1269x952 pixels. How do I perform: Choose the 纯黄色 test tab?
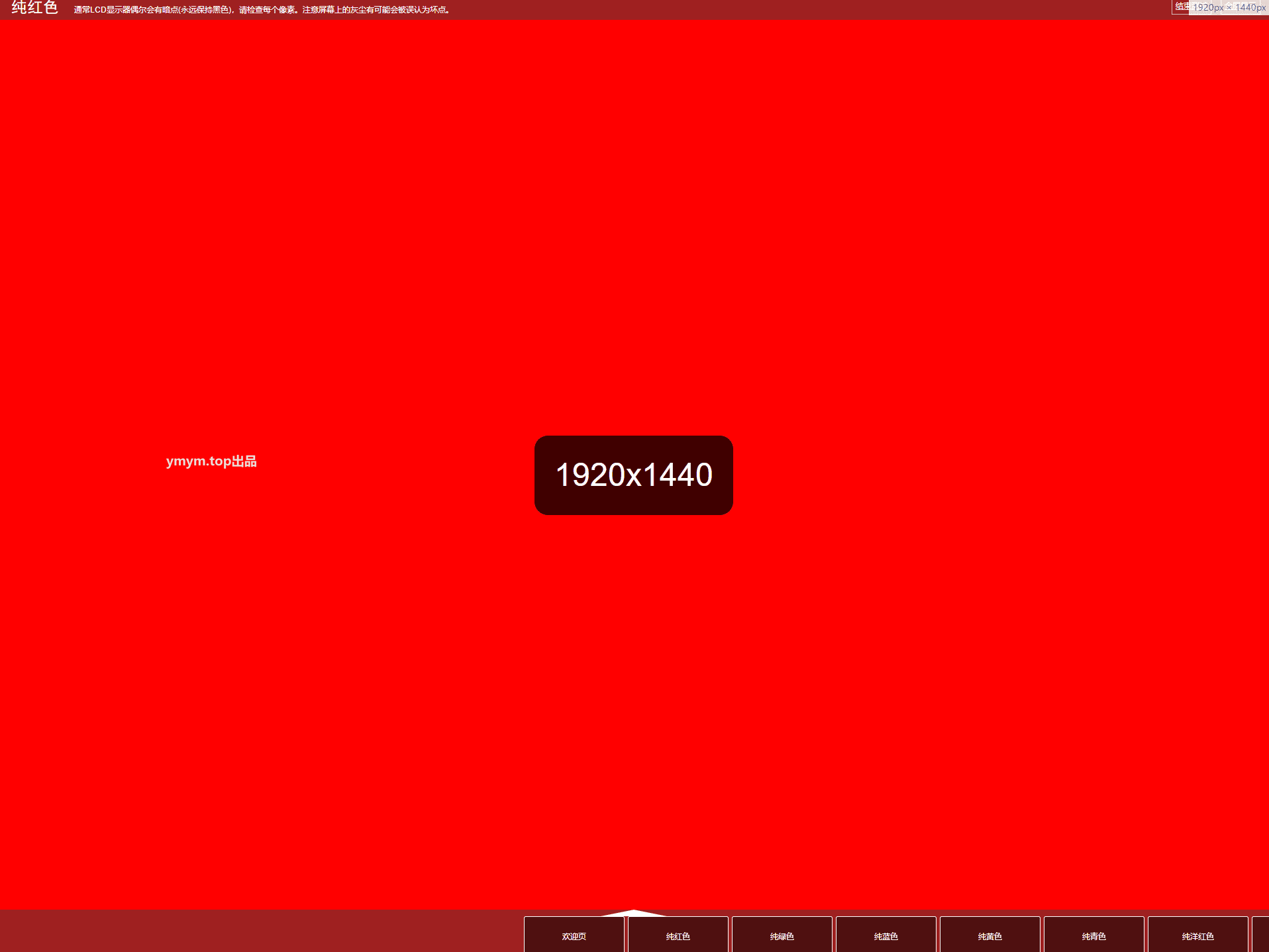(x=990, y=935)
